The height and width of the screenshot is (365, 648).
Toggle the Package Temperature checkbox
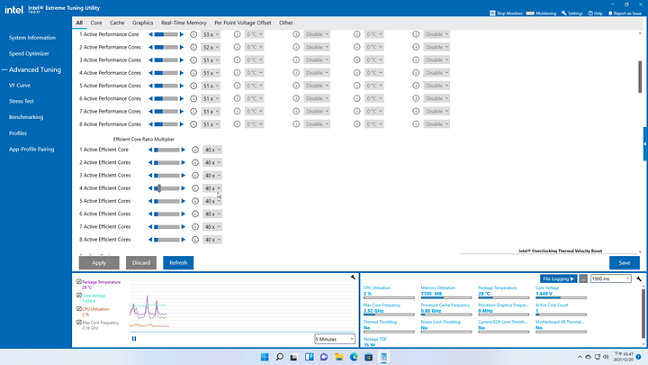79,282
